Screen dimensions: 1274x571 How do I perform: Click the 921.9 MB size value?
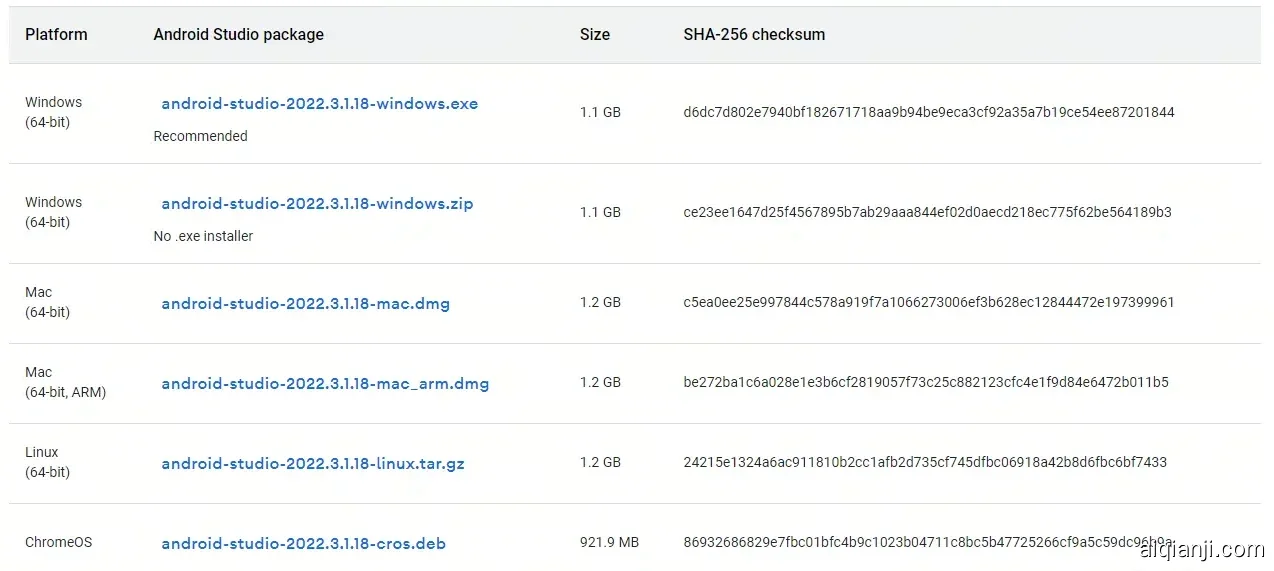click(608, 543)
